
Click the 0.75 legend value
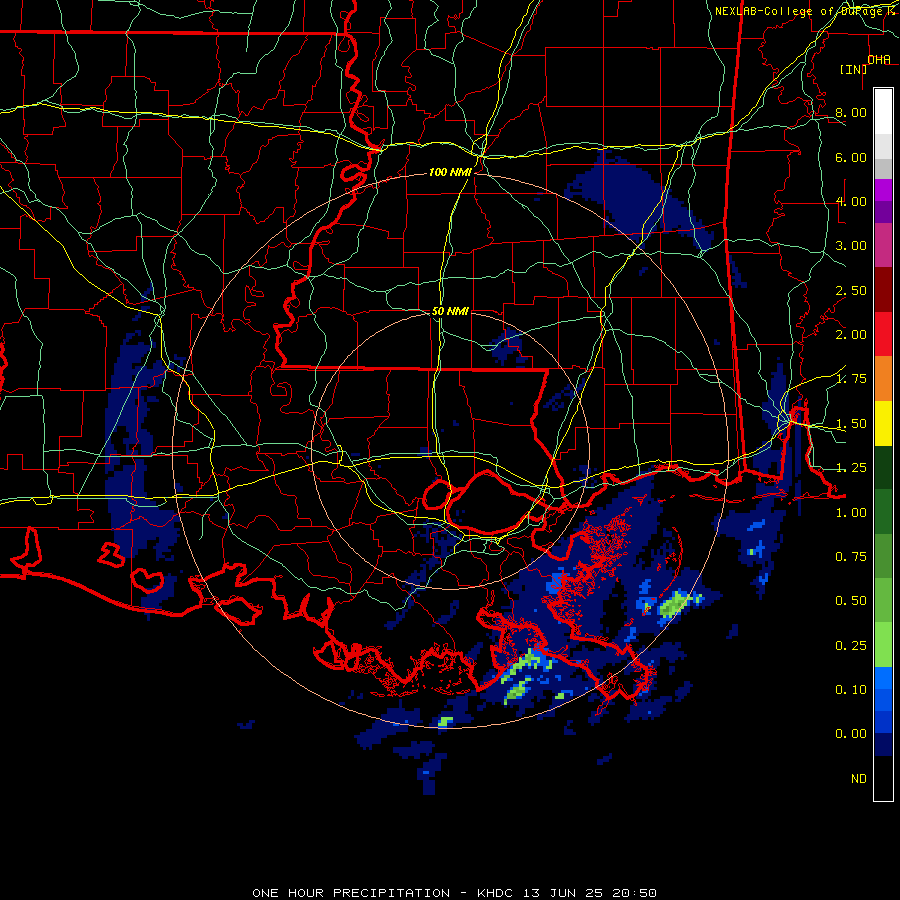point(851,557)
